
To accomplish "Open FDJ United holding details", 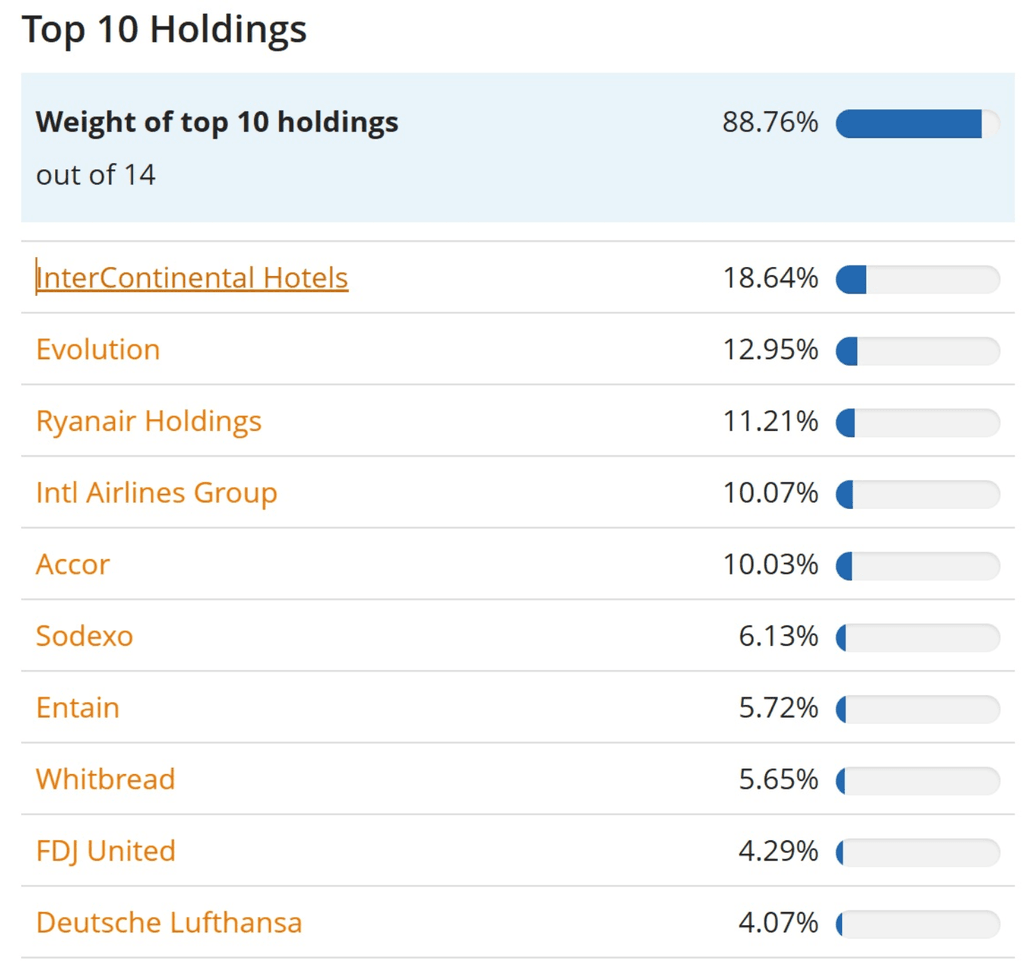I will tap(103, 851).
